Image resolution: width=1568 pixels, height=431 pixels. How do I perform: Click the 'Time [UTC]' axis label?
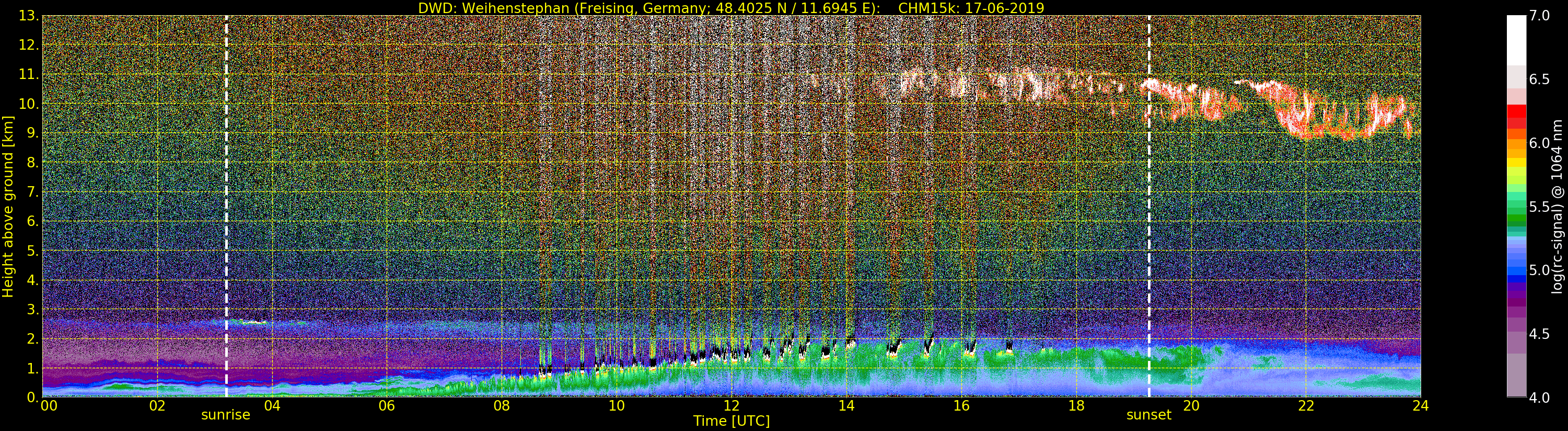click(731, 421)
